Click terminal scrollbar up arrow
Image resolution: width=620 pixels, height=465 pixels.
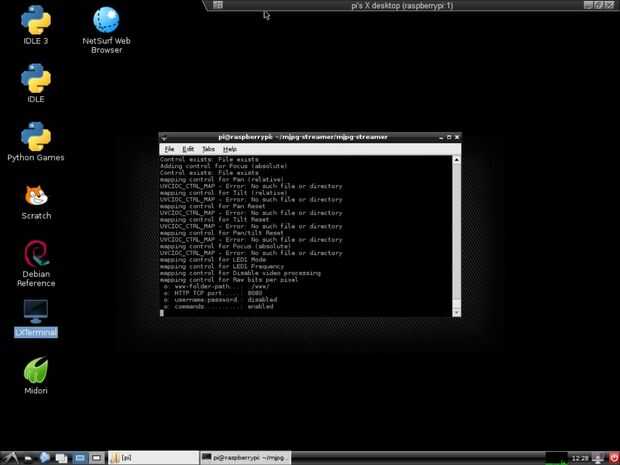point(456,159)
